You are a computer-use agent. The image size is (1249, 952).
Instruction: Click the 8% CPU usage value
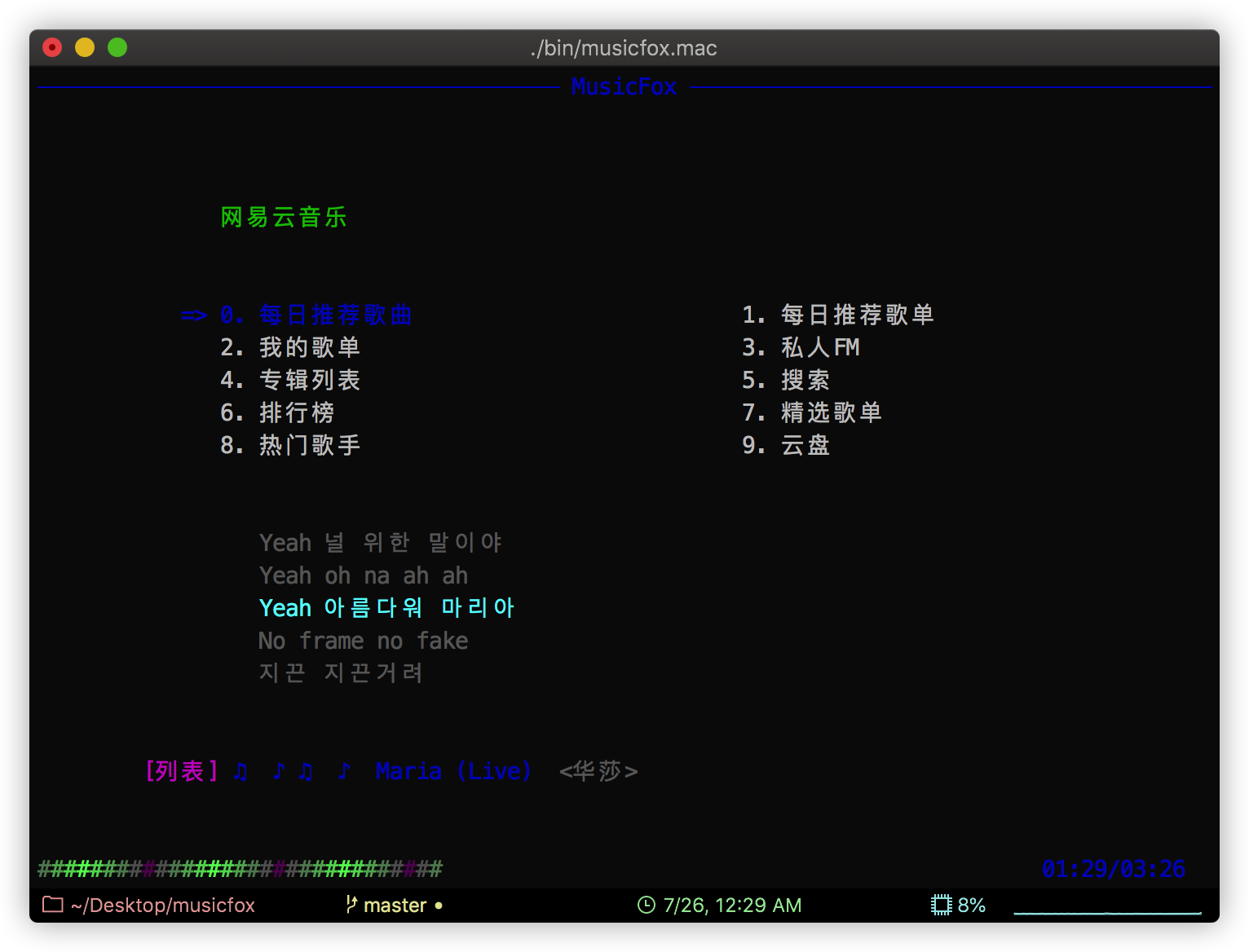(x=972, y=906)
